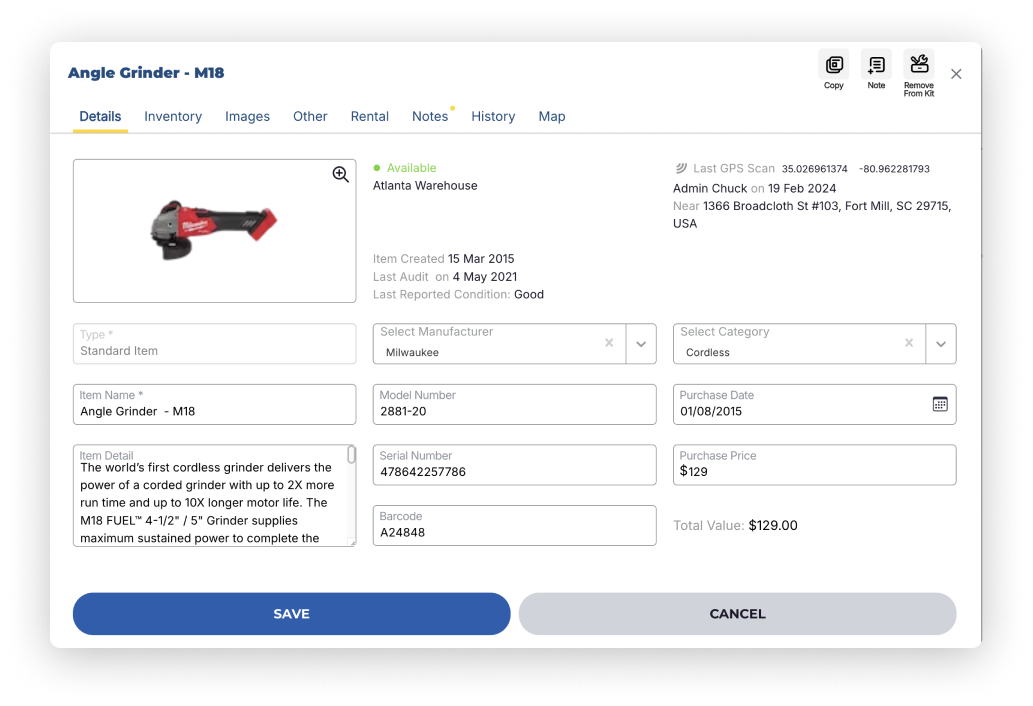Clear the Cordless category selection

click(908, 342)
